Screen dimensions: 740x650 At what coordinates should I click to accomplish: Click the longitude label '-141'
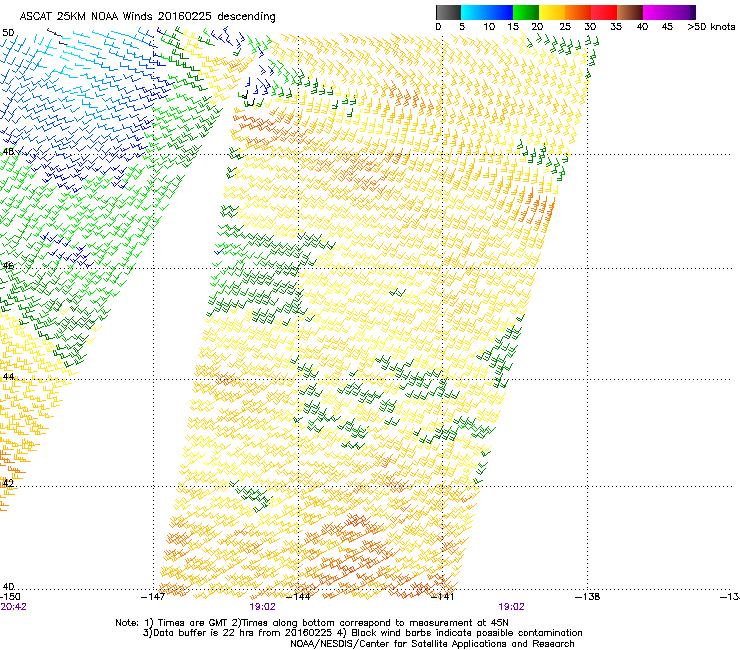443,597
